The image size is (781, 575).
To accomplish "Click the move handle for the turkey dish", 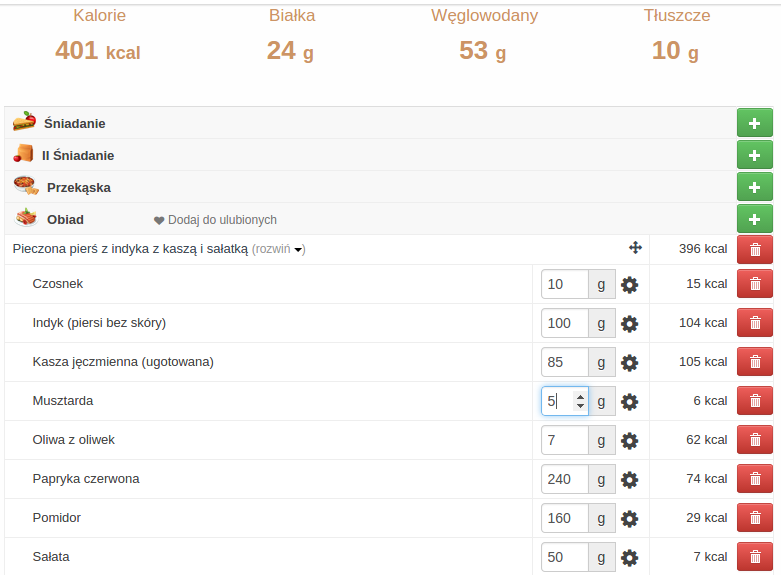I will [x=635, y=248].
